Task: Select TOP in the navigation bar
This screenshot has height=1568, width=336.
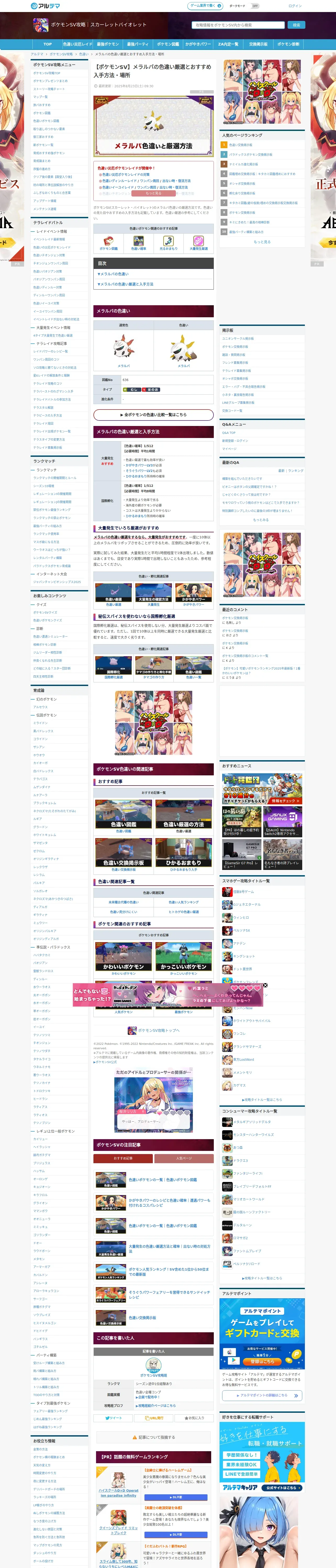Action: tap(48, 44)
